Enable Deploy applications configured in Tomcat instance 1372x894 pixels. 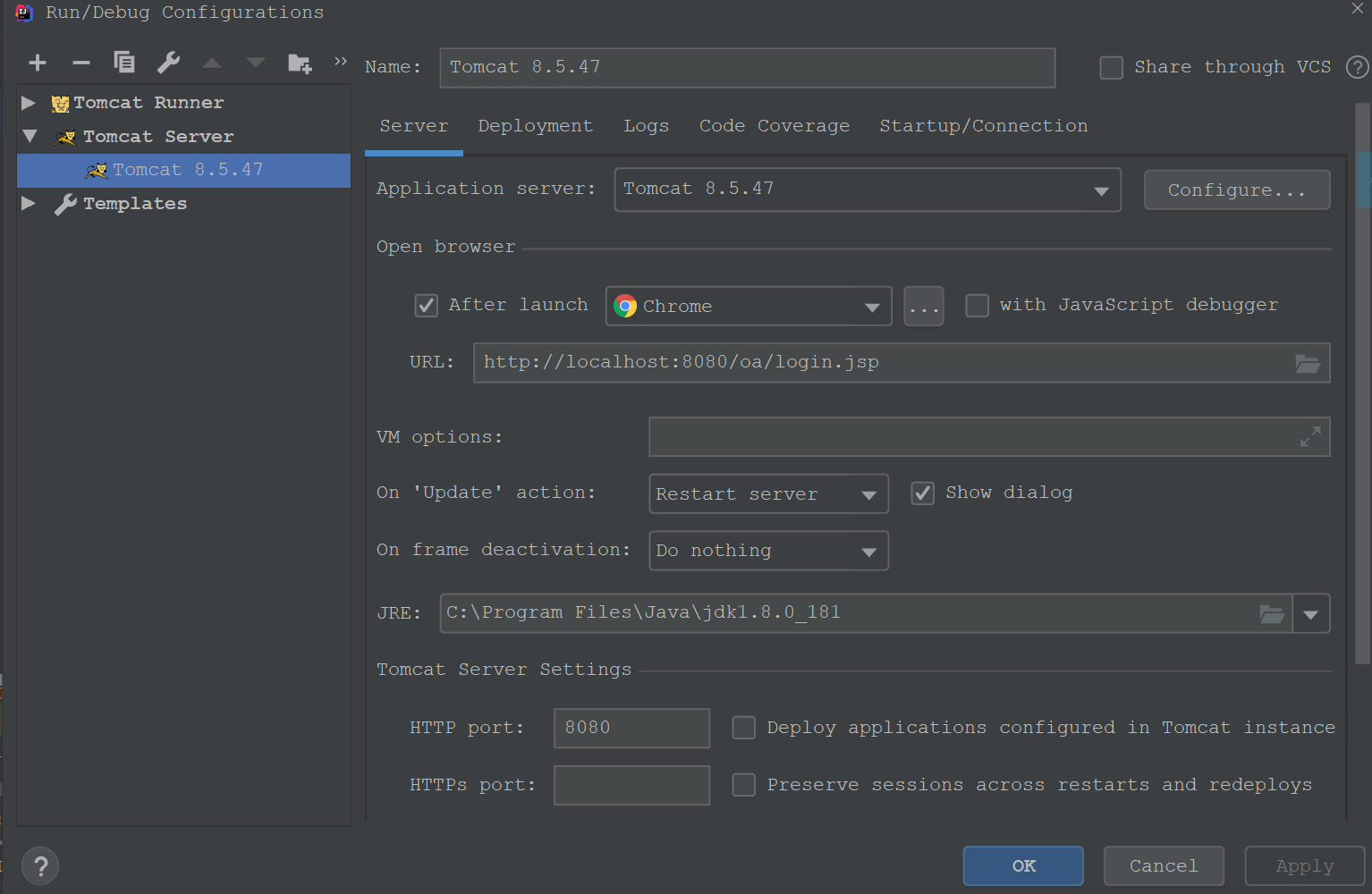(744, 728)
